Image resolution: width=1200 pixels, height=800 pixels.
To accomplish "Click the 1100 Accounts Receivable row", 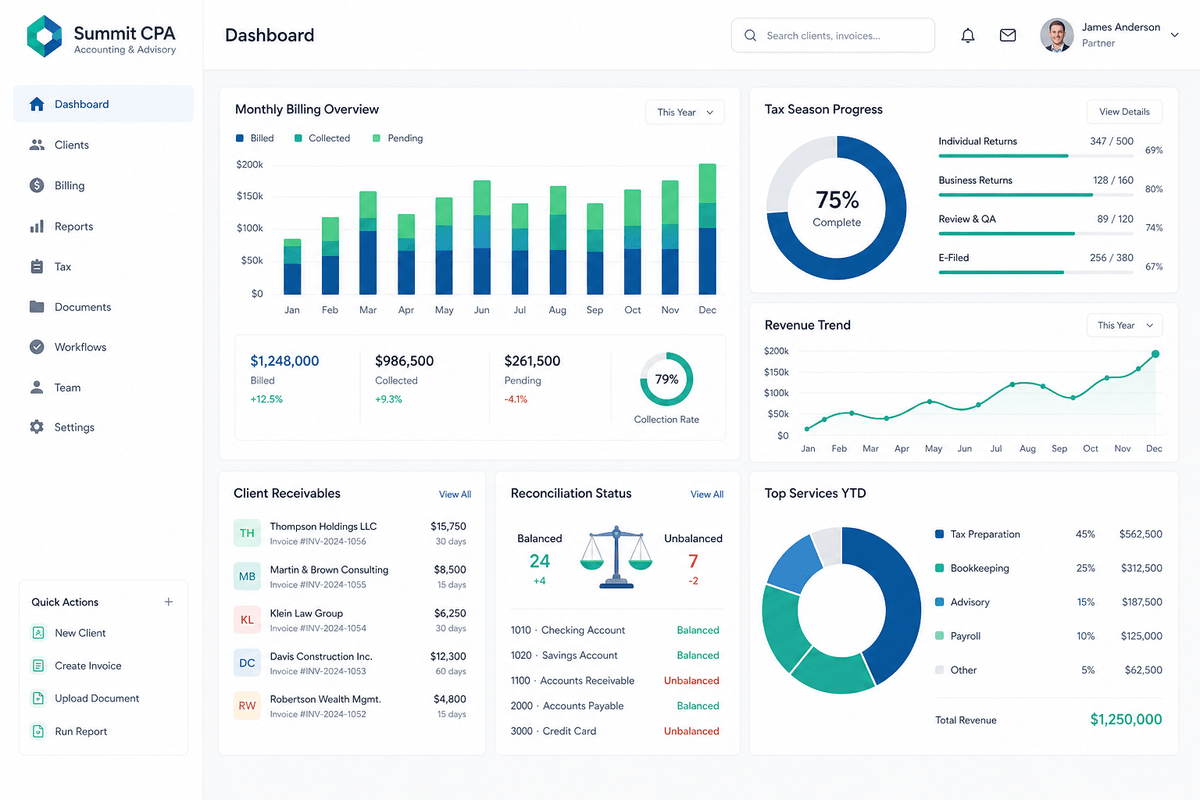I will click(615, 681).
